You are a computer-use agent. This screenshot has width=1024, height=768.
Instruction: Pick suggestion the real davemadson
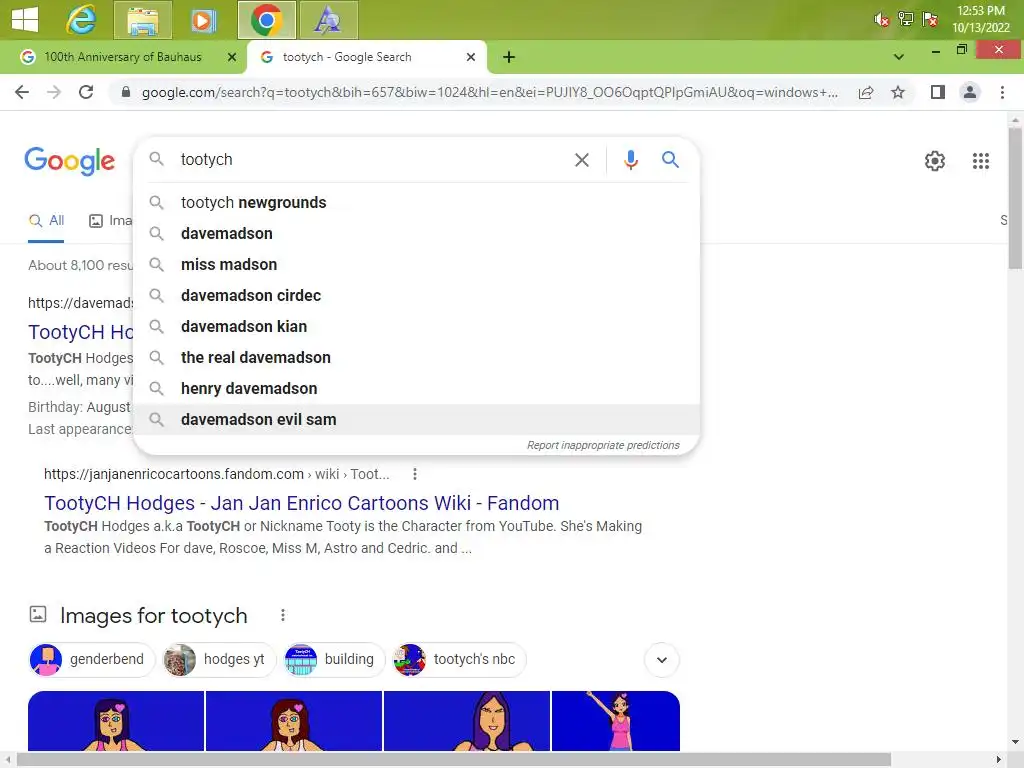[x=416, y=357]
